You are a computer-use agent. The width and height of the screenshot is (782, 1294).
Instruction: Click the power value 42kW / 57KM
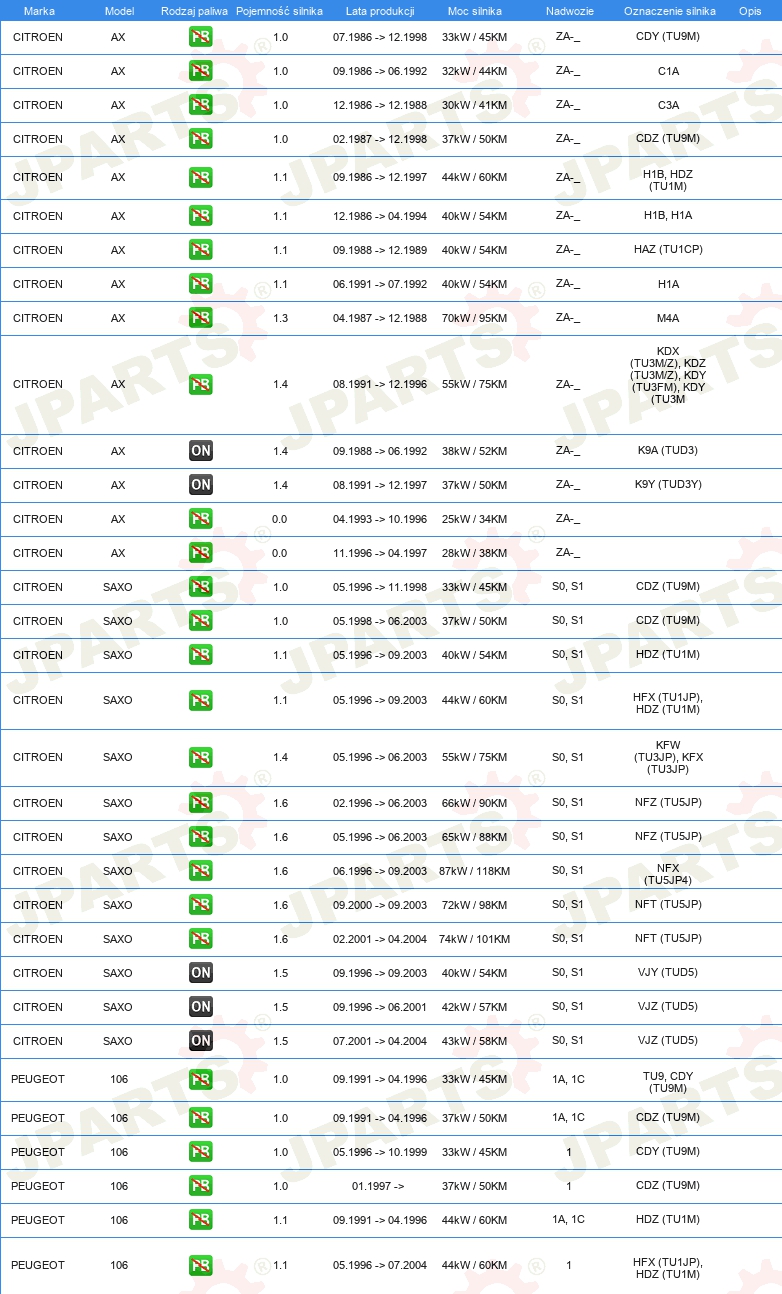(x=475, y=1008)
